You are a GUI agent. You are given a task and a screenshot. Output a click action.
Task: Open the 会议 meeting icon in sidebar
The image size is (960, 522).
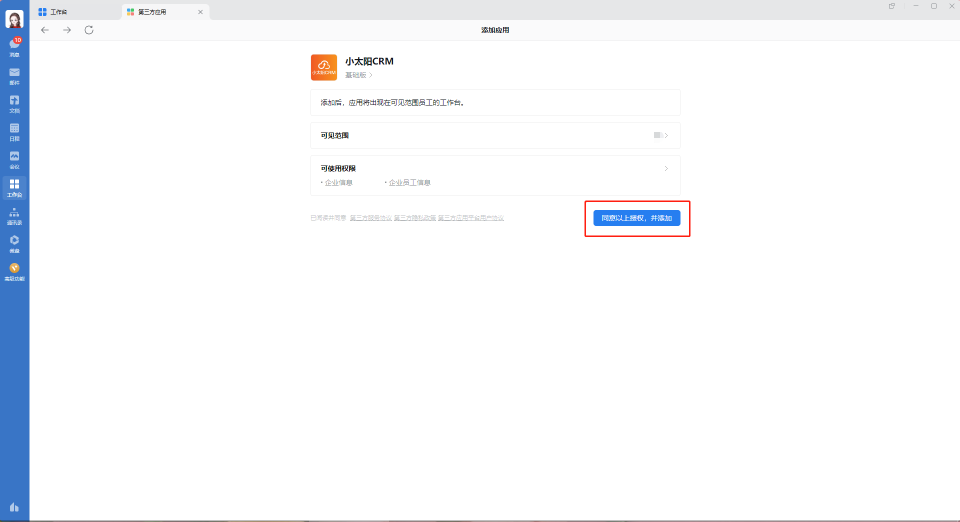[x=14, y=158]
